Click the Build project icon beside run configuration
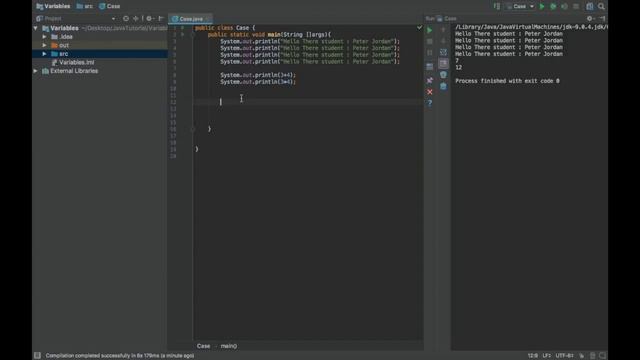Screen dimensions: 640x360 pyautogui.click(x=497, y=7)
